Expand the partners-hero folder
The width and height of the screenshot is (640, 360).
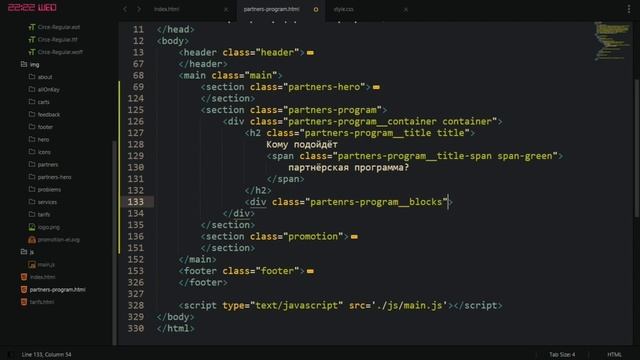[x=54, y=177]
